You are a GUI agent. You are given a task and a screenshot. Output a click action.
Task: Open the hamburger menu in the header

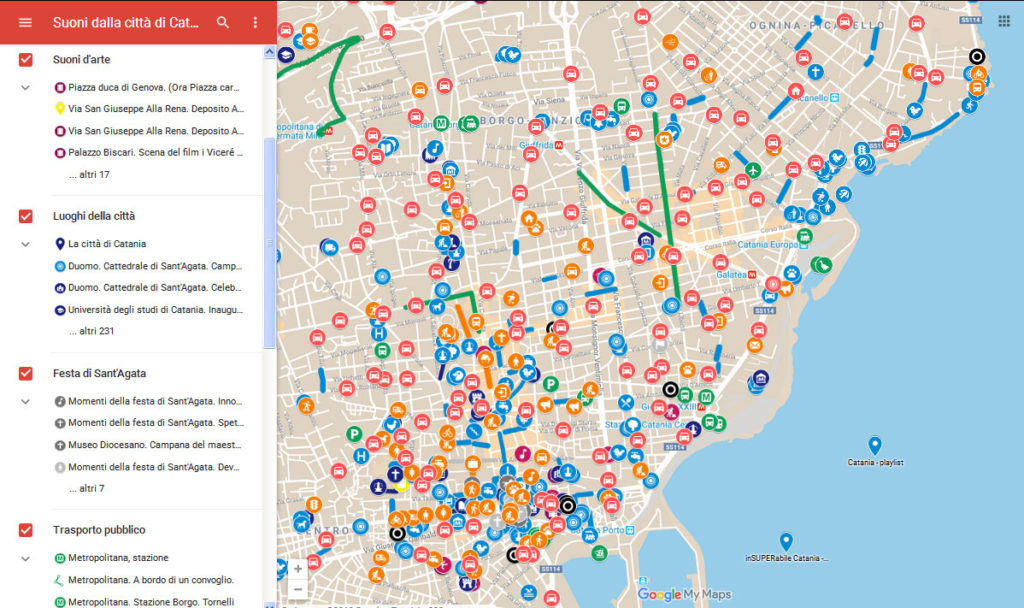[25, 22]
